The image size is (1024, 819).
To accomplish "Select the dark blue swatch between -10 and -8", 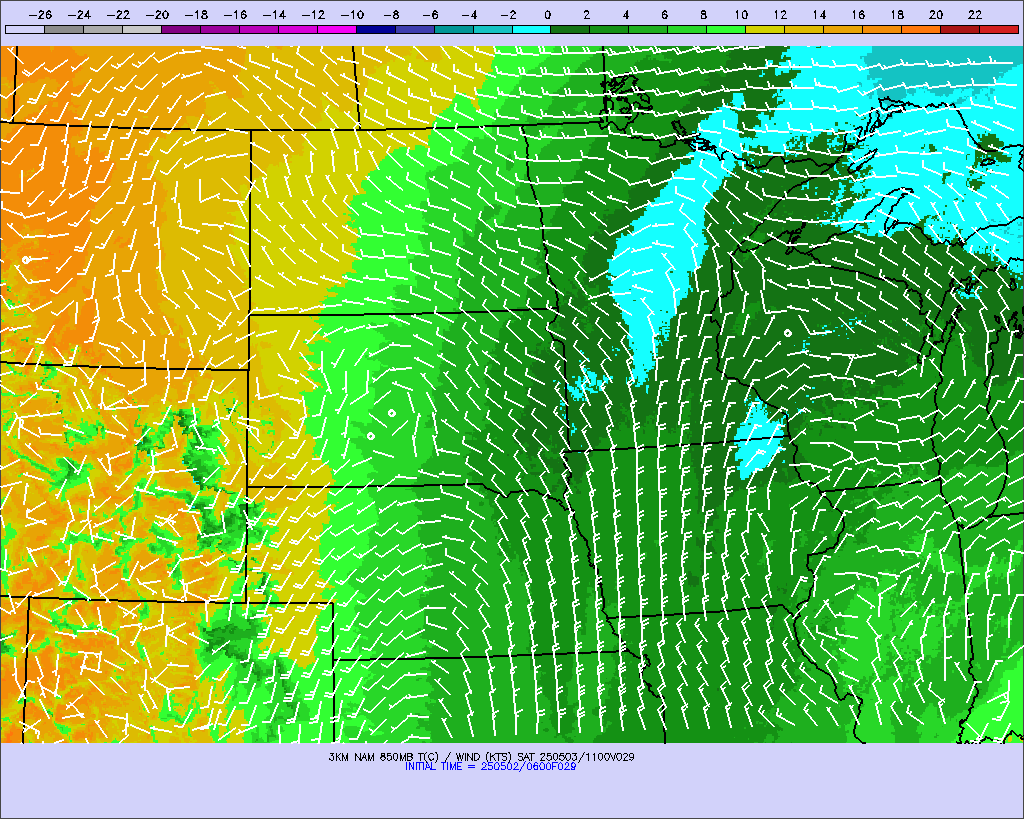I will (x=376, y=29).
